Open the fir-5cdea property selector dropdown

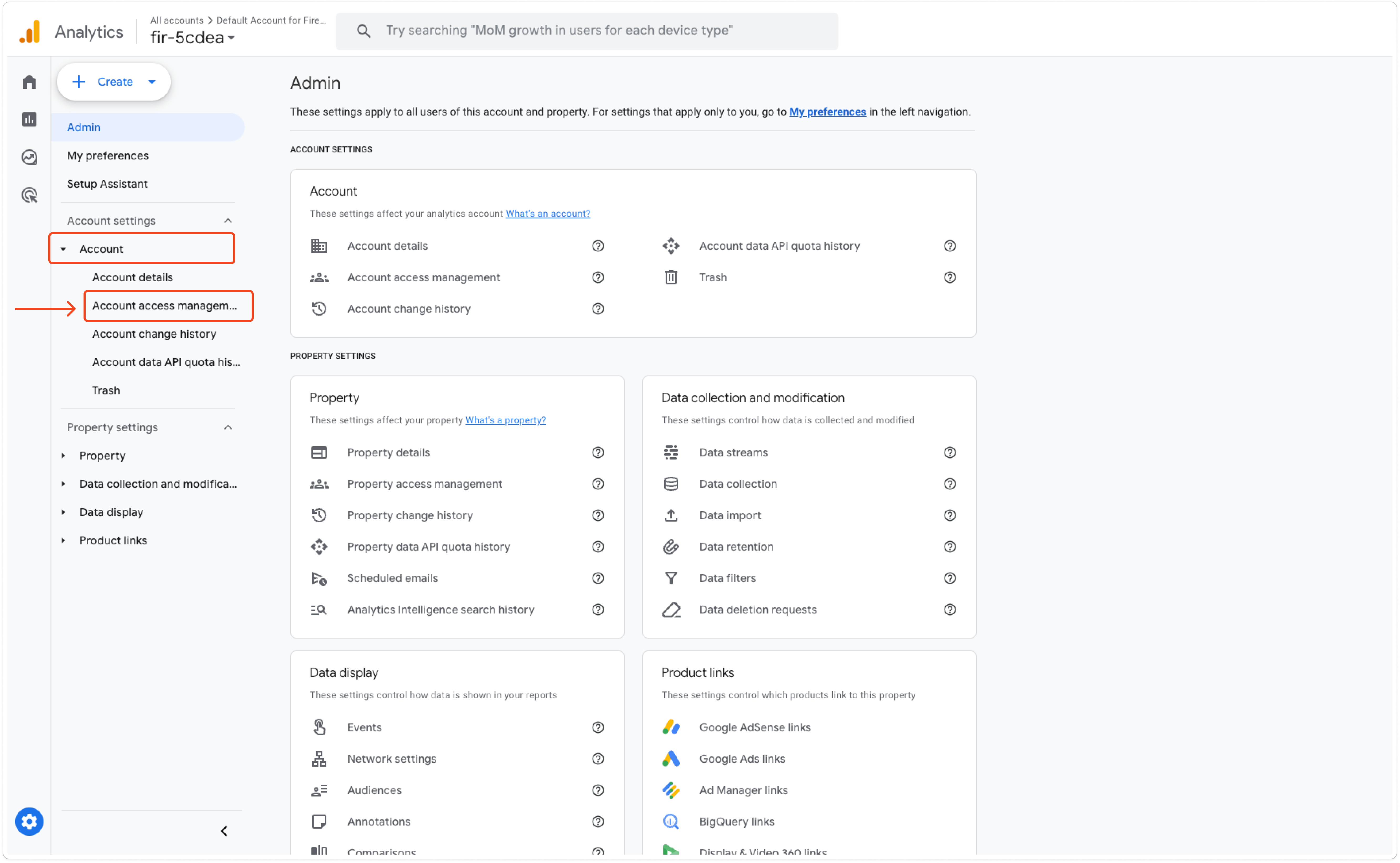point(192,38)
